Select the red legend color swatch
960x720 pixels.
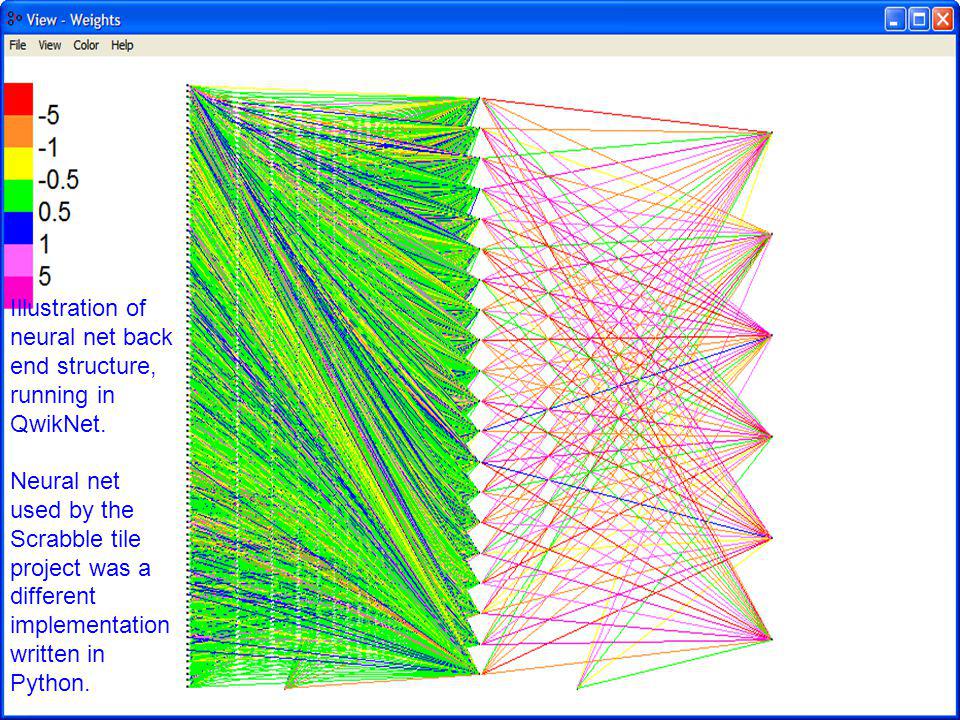click(x=18, y=99)
